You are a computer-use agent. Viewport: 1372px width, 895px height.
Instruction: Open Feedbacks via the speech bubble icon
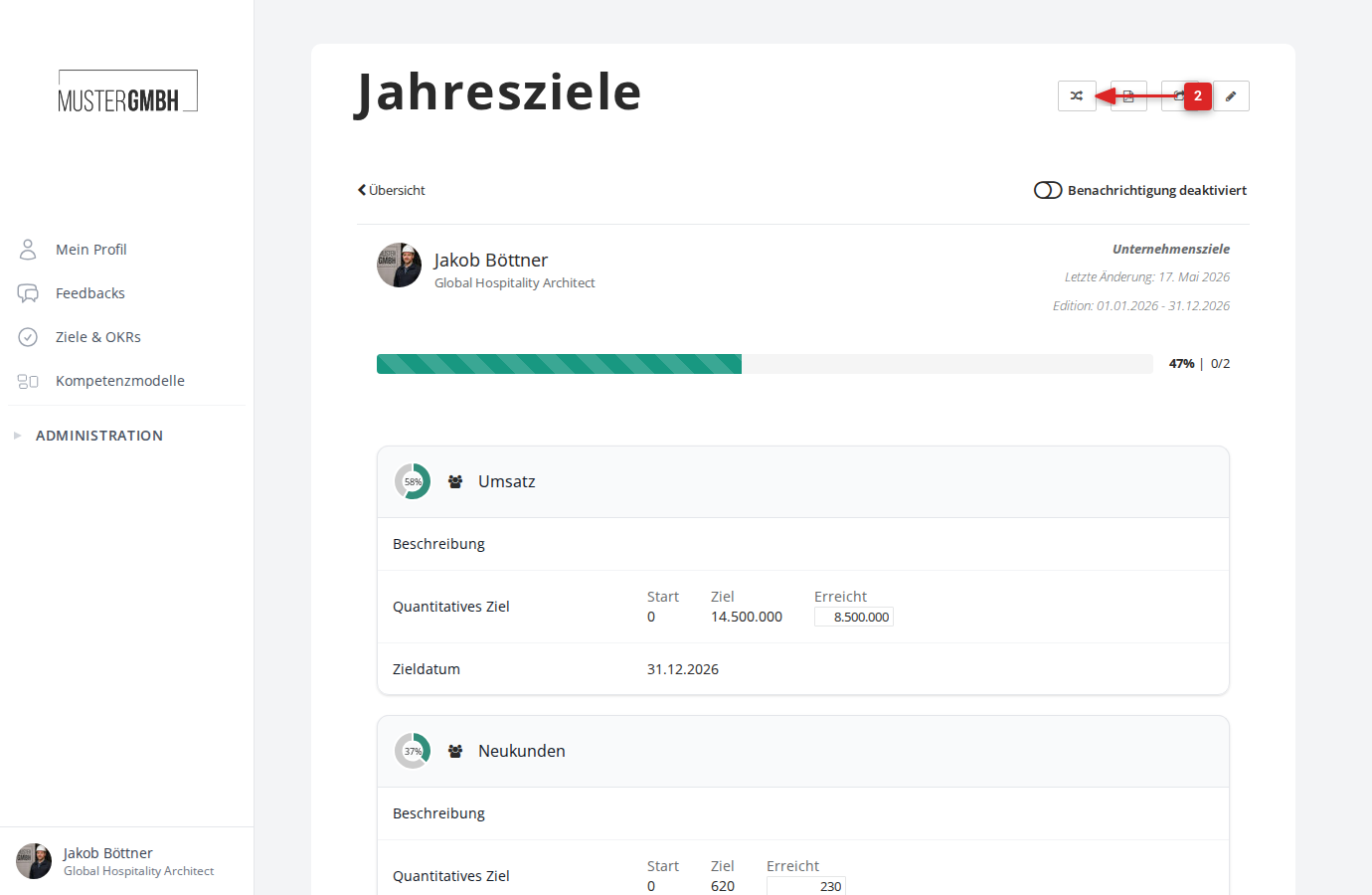[x=28, y=293]
